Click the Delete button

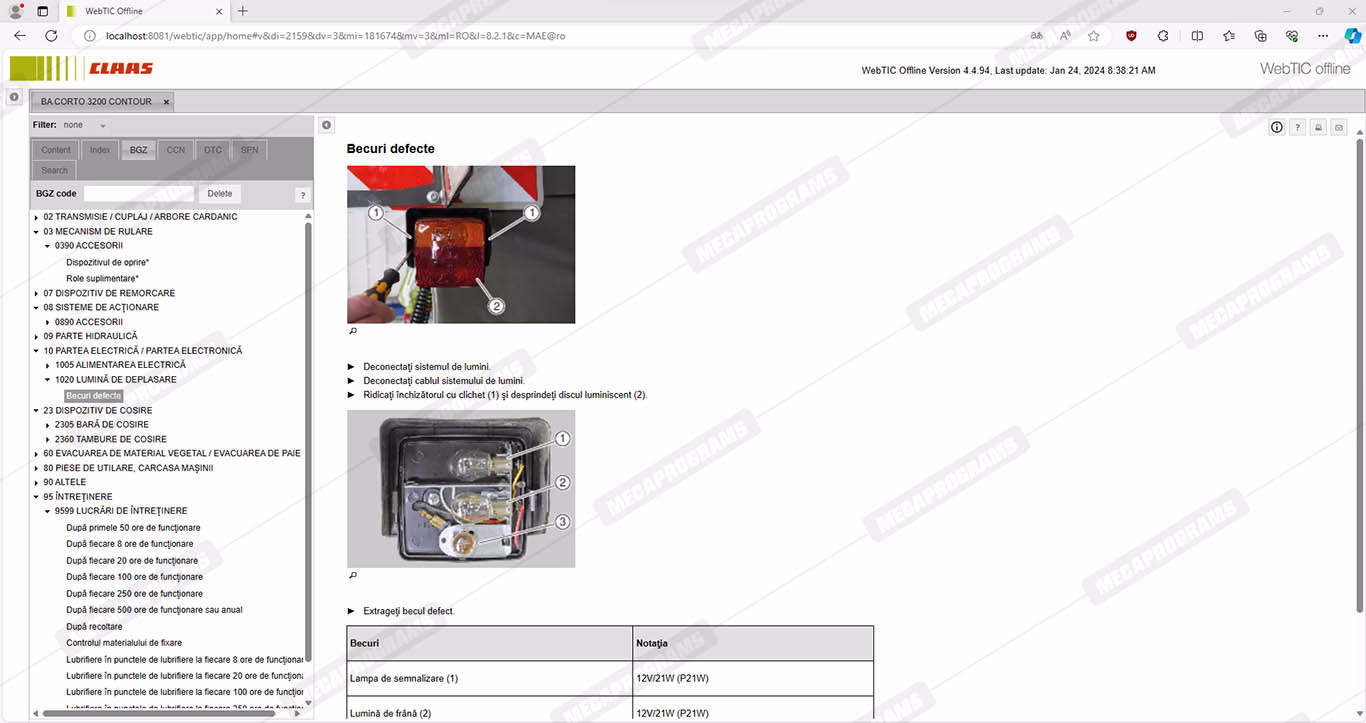click(x=219, y=194)
